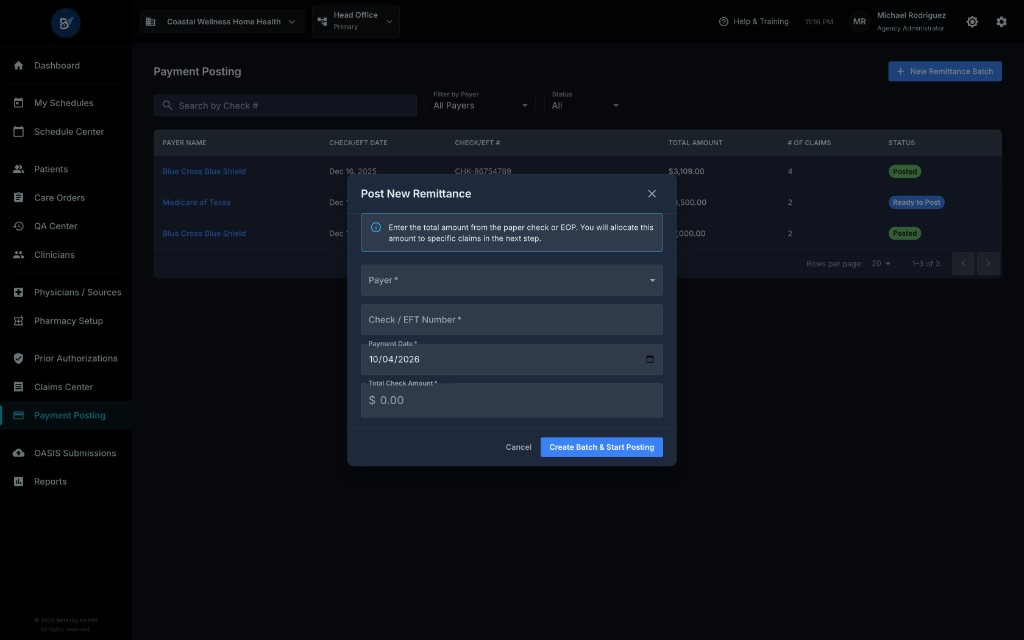Open the Payer dropdown in dialog
This screenshot has width=1024, height=640.
[512, 280]
